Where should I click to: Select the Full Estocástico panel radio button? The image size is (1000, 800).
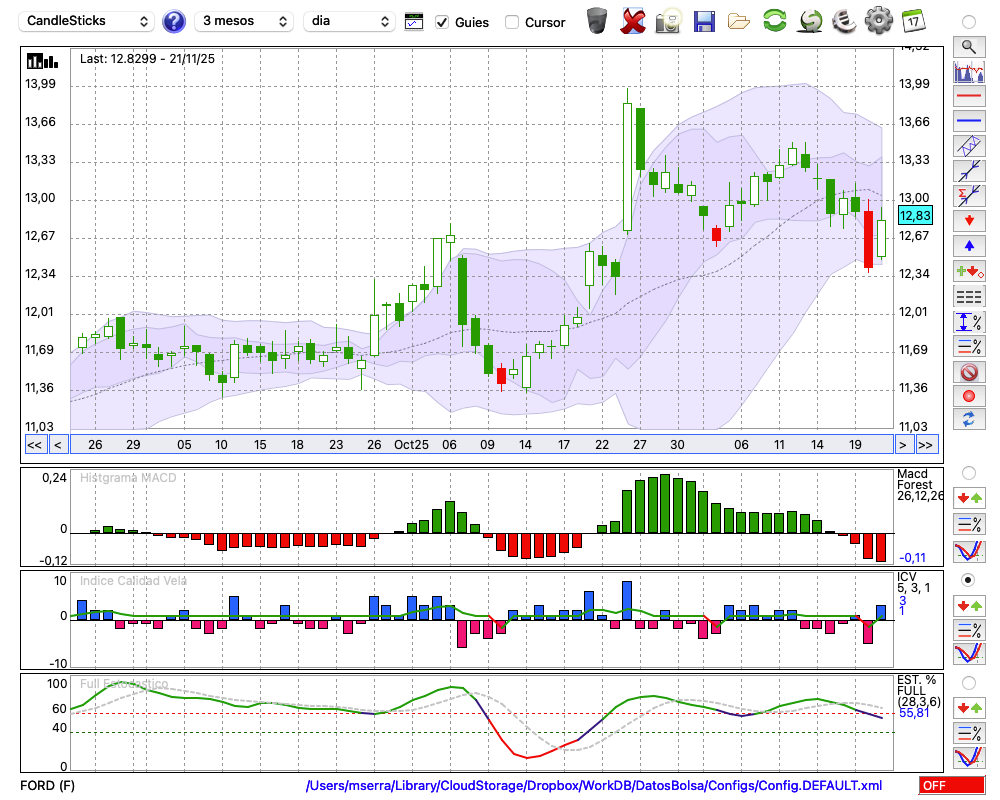tap(968, 683)
